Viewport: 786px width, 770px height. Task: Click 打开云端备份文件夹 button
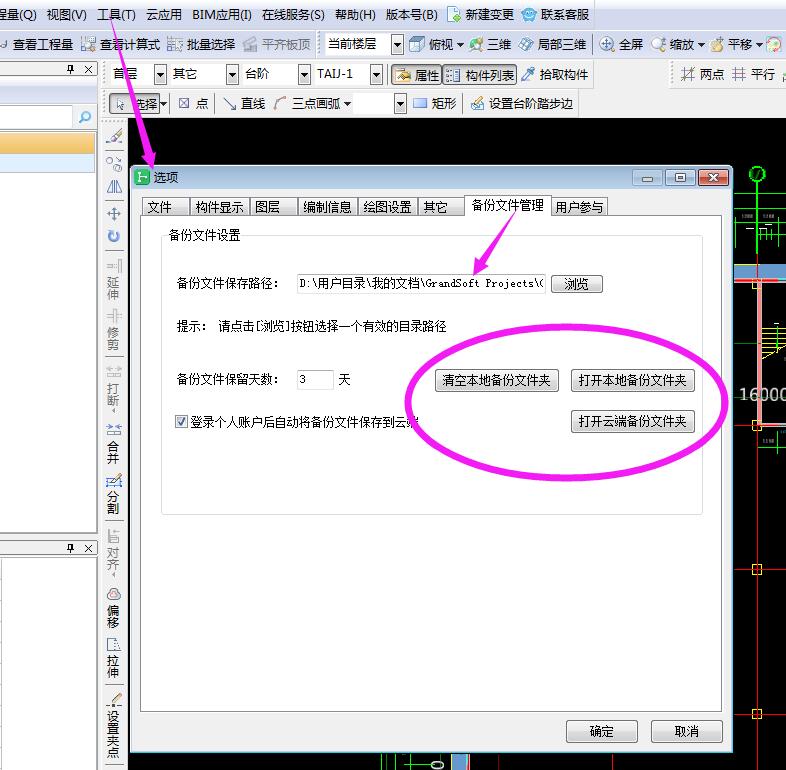[633, 421]
